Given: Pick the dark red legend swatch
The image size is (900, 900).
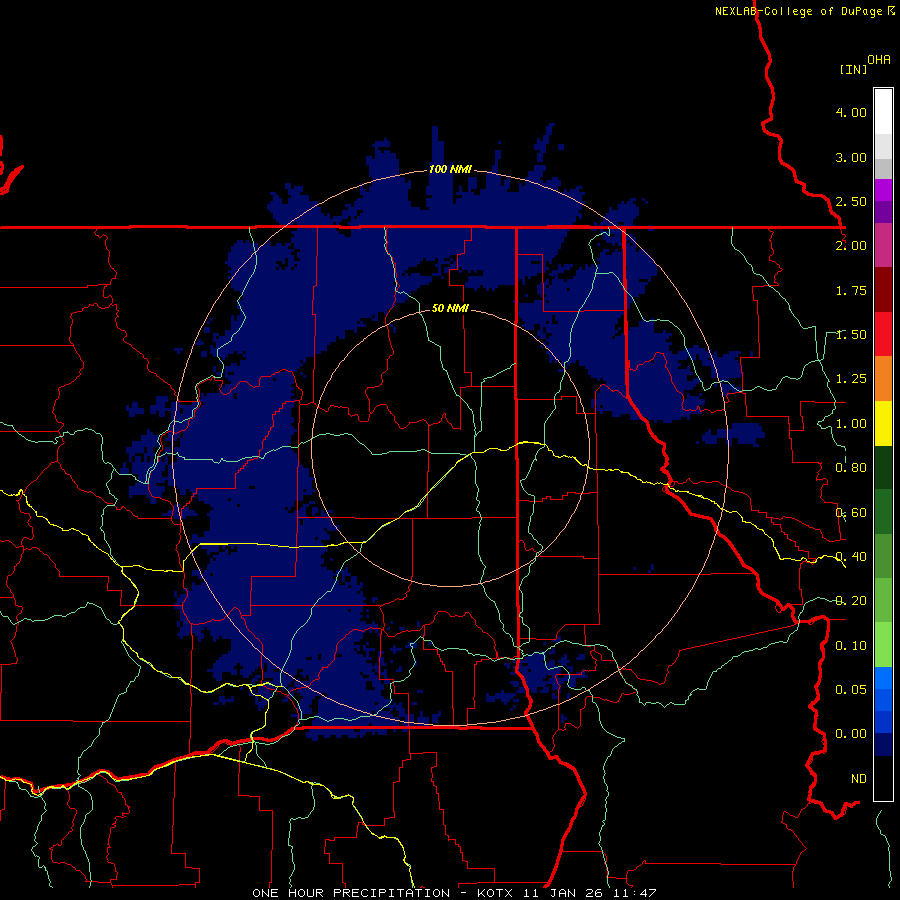Looking at the screenshot, I should [x=883, y=290].
